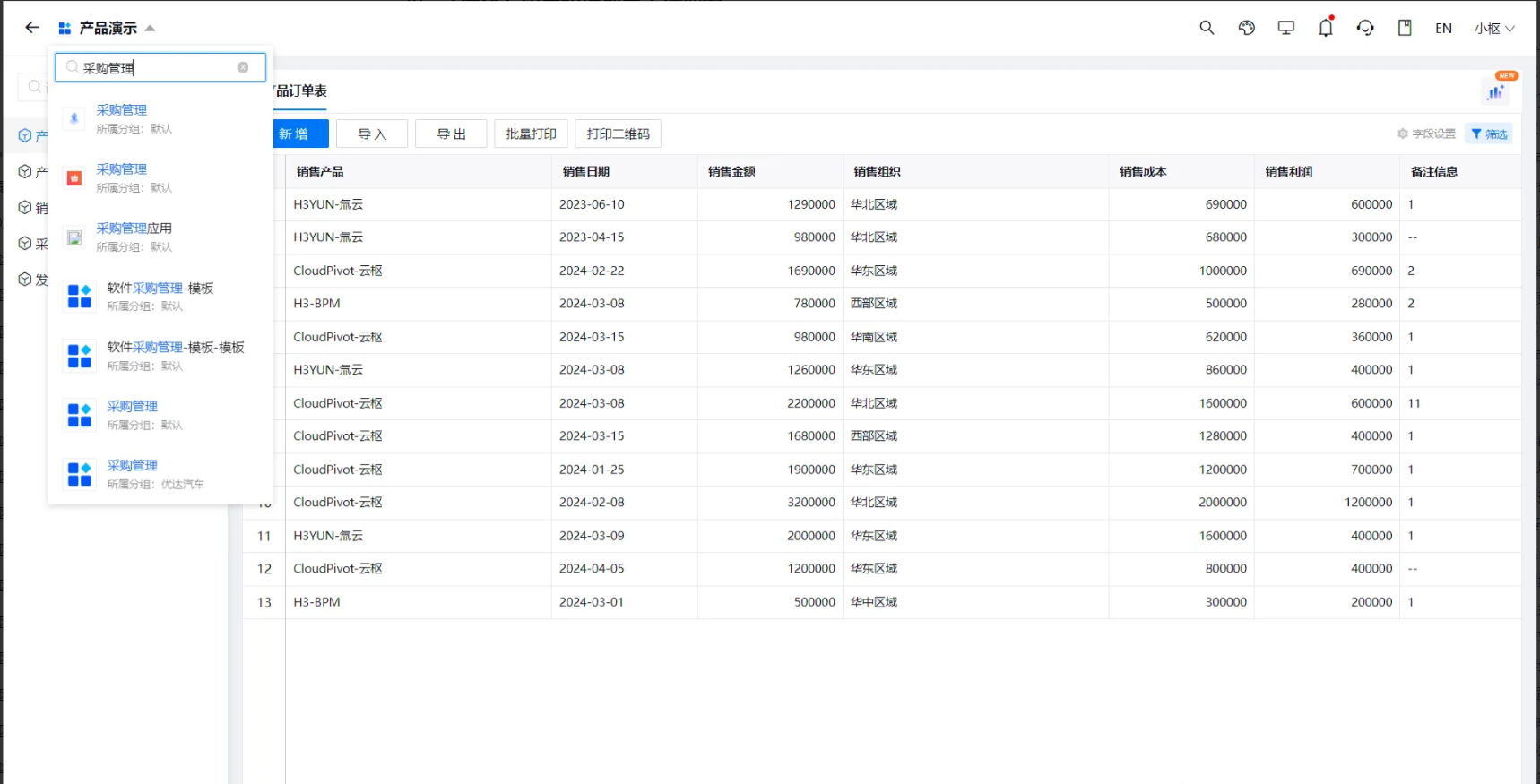The width and height of the screenshot is (1540, 784).
Task: Click the date 2024-04-05 cell
Action: tap(624, 569)
